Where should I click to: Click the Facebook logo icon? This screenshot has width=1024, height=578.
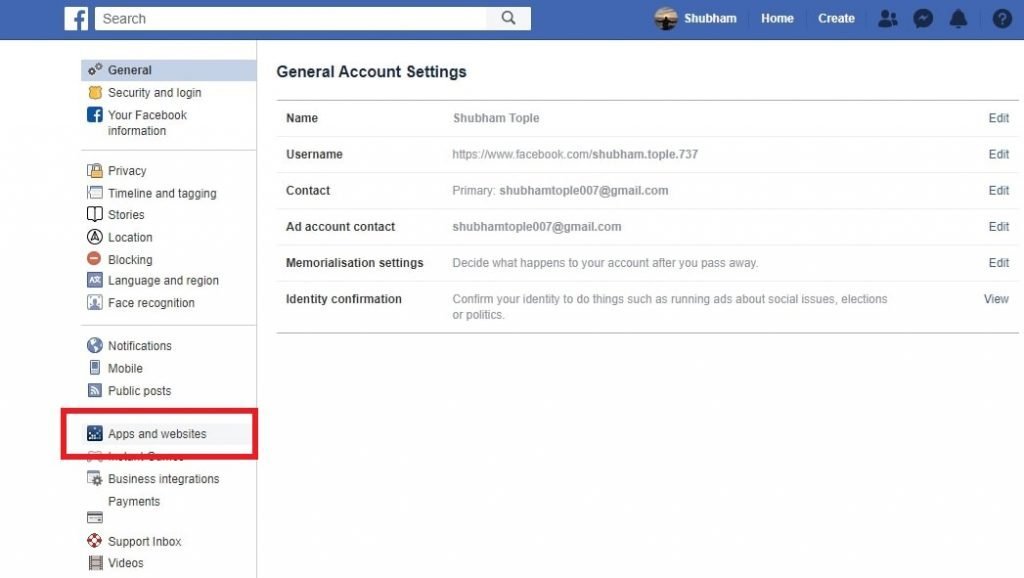(77, 18)
